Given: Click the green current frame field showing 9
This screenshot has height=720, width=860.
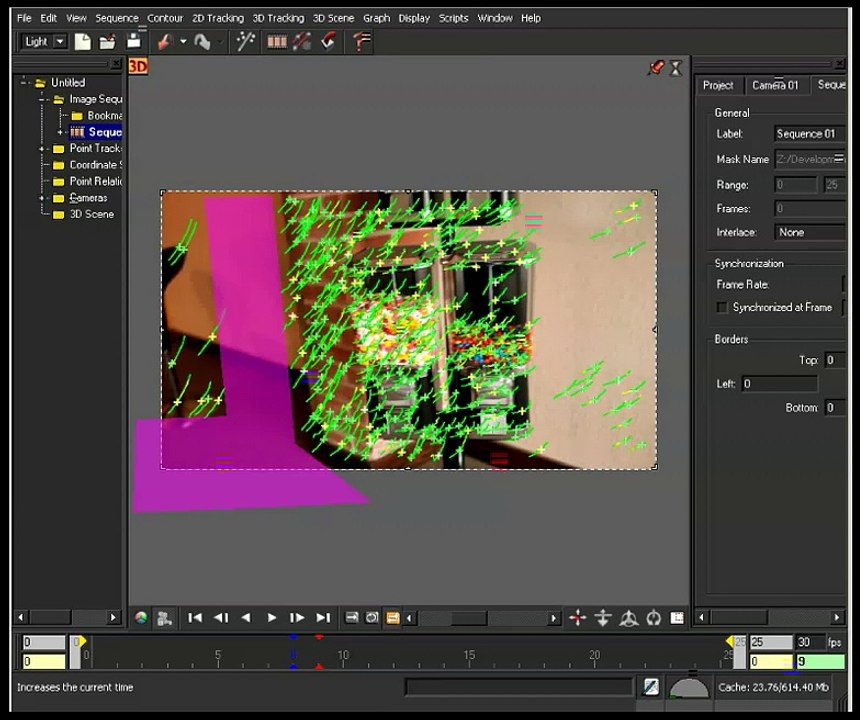Looking at the screenshot, I should coord(820,662).
